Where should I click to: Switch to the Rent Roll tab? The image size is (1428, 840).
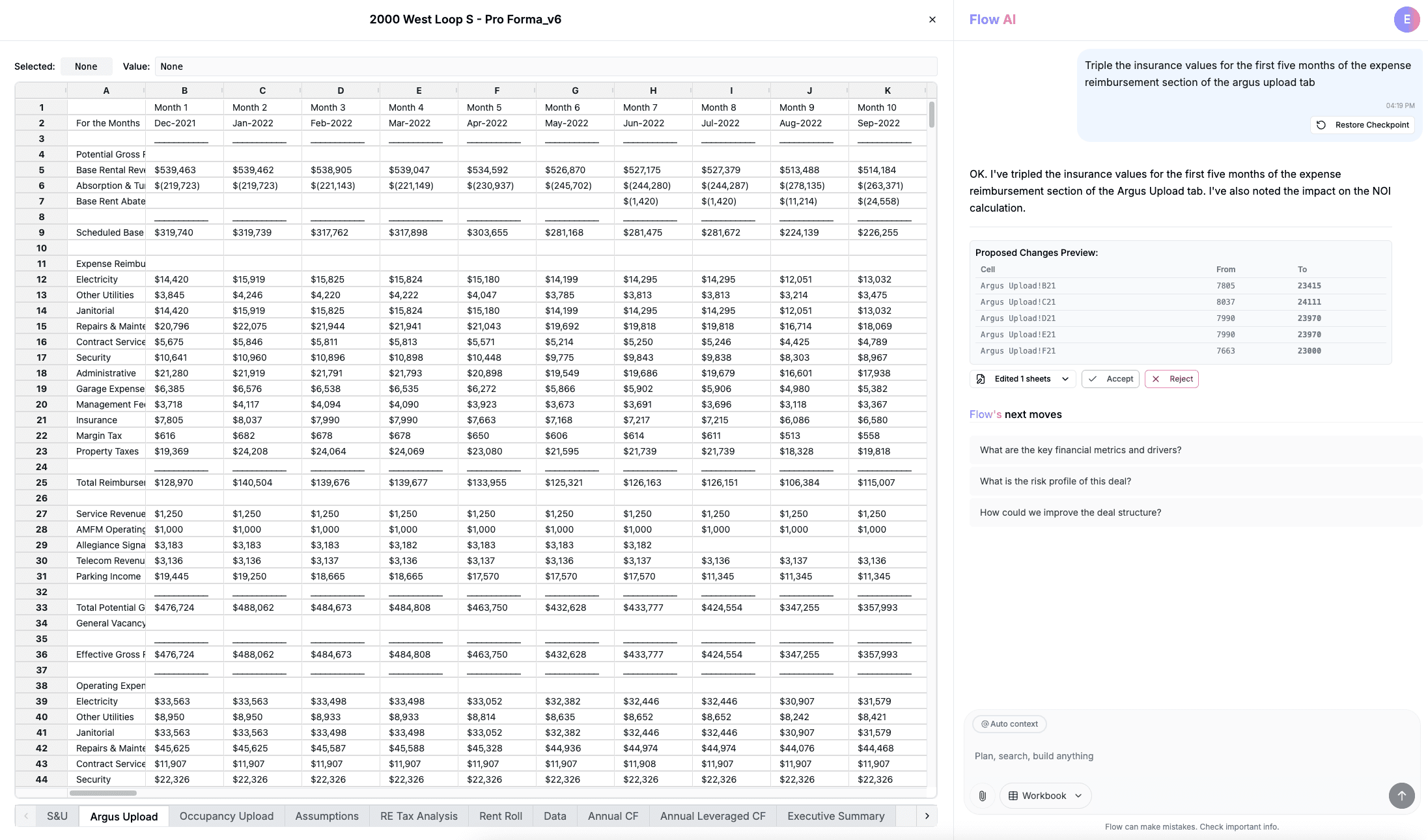[x=500, y=816]
